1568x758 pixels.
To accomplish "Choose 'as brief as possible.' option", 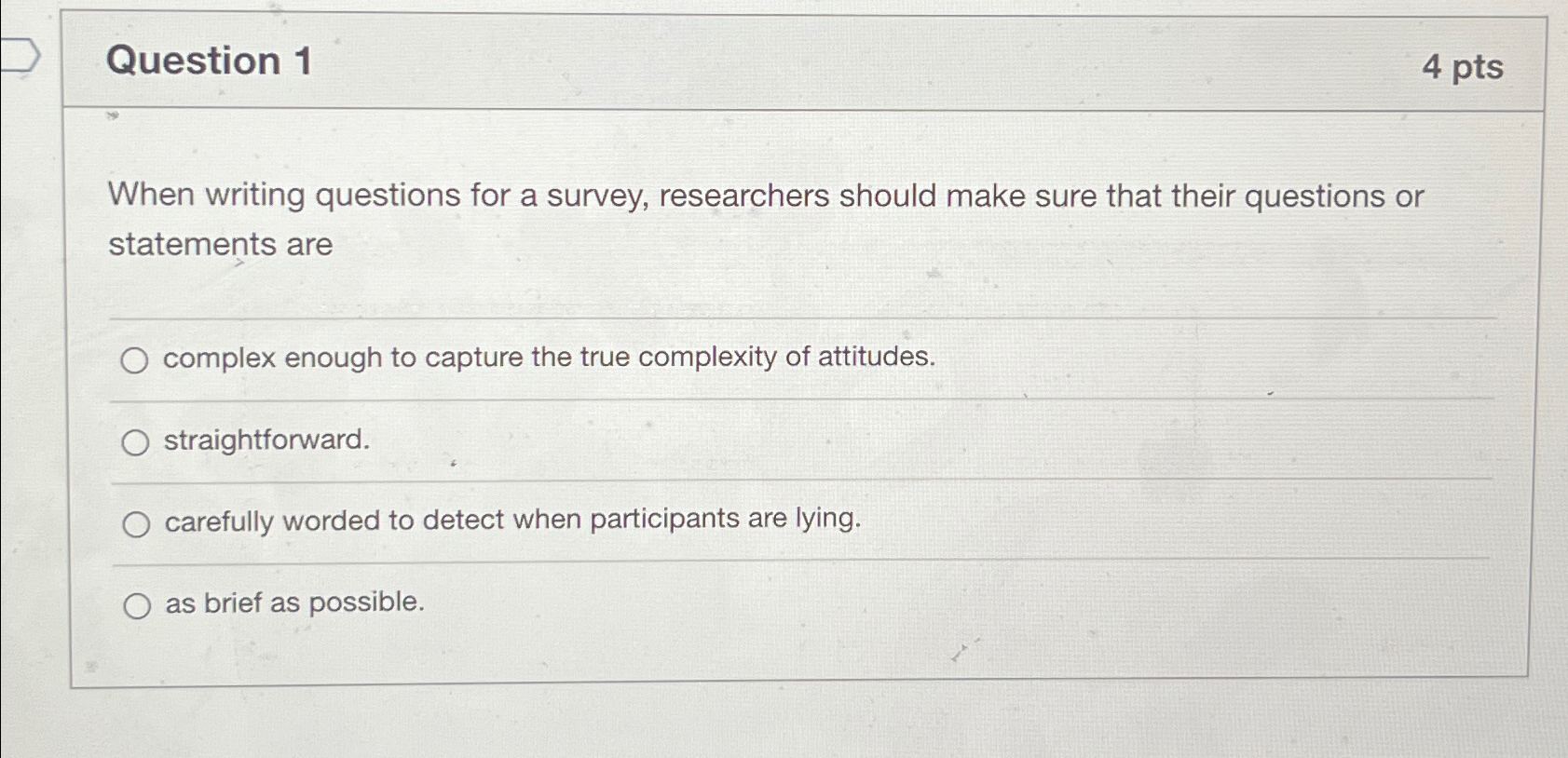I will (138, 603).
